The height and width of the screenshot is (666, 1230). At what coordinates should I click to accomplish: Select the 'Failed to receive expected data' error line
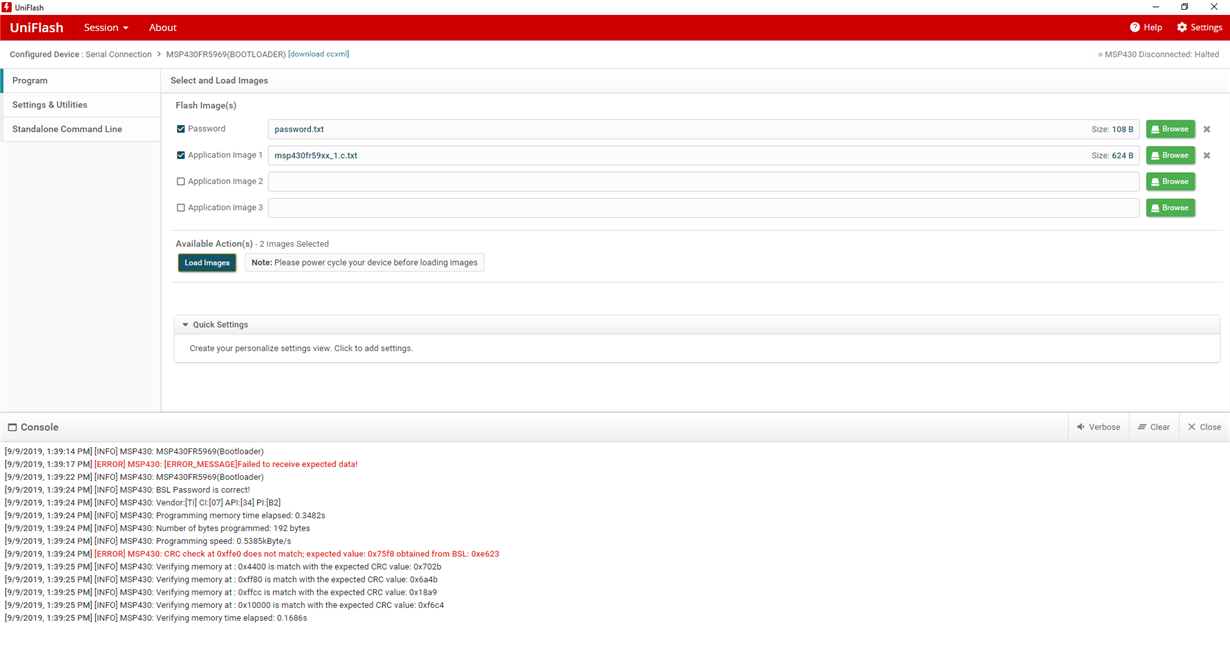coord(181,464)
